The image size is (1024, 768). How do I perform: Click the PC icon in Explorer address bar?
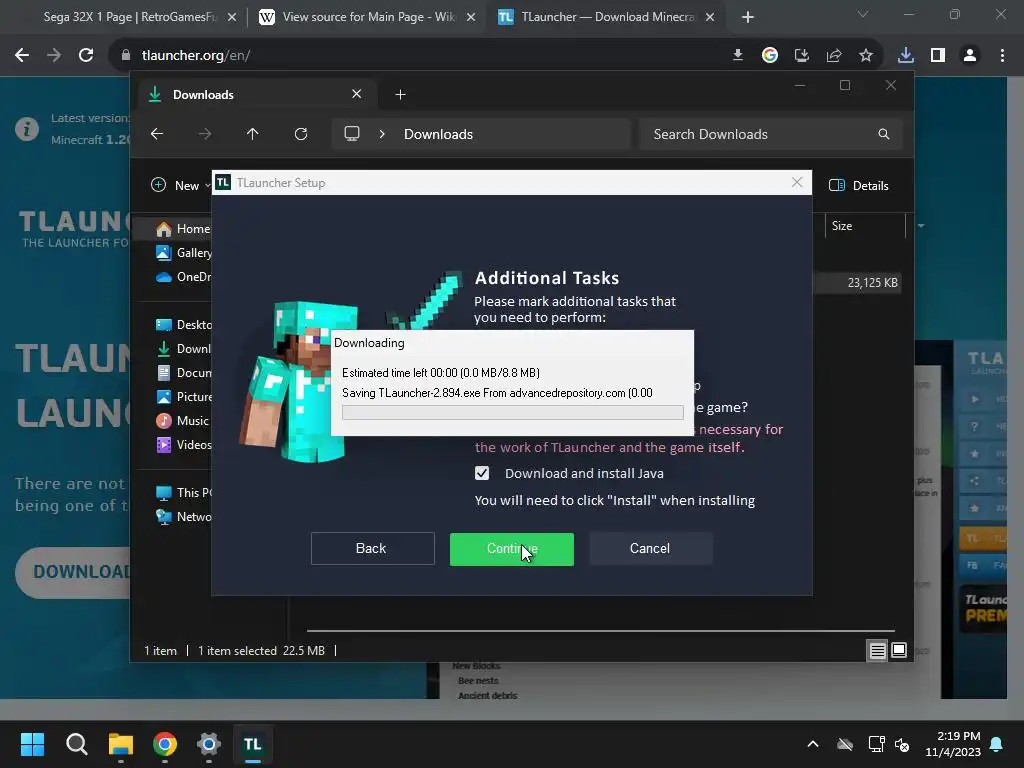tap(352, 134)
